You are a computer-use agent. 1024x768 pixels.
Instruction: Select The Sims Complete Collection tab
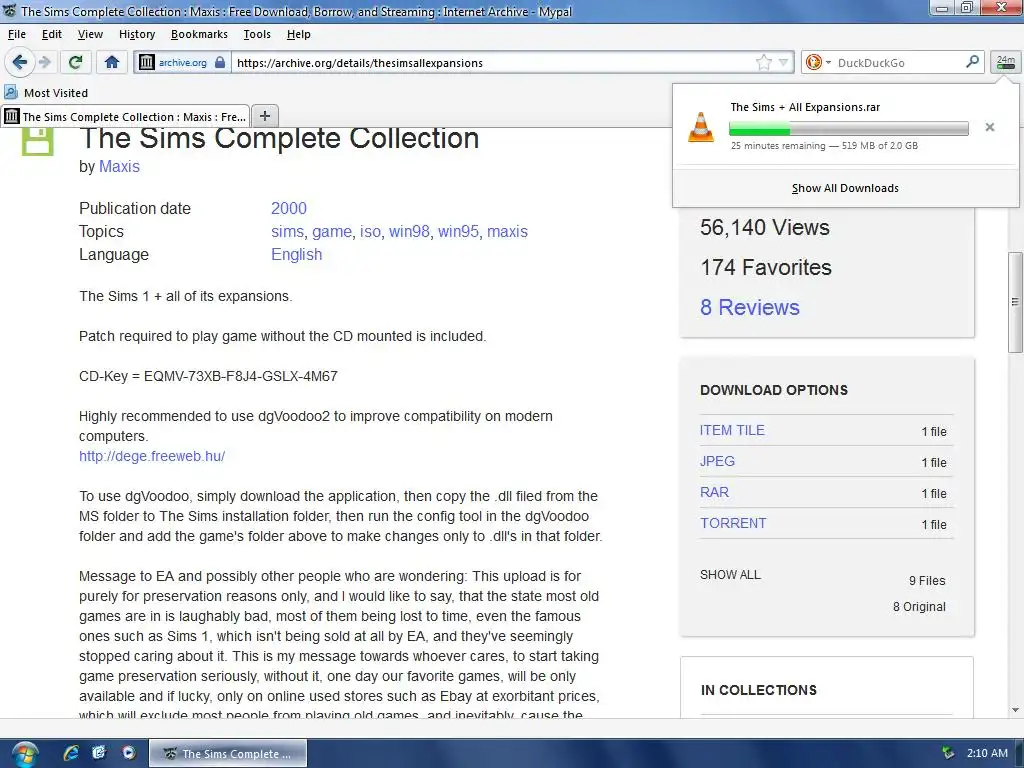[x=125, y=116]
